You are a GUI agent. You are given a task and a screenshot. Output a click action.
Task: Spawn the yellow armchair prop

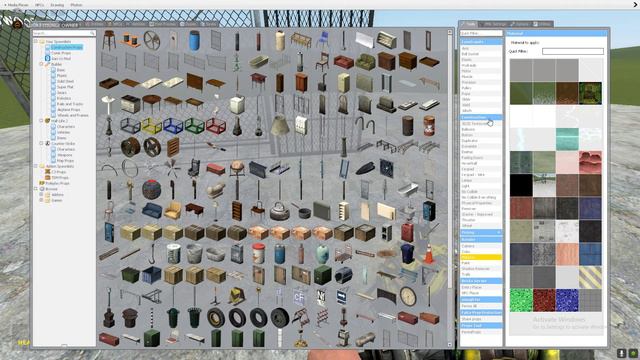pyautogui.click(x=173, y=211)
